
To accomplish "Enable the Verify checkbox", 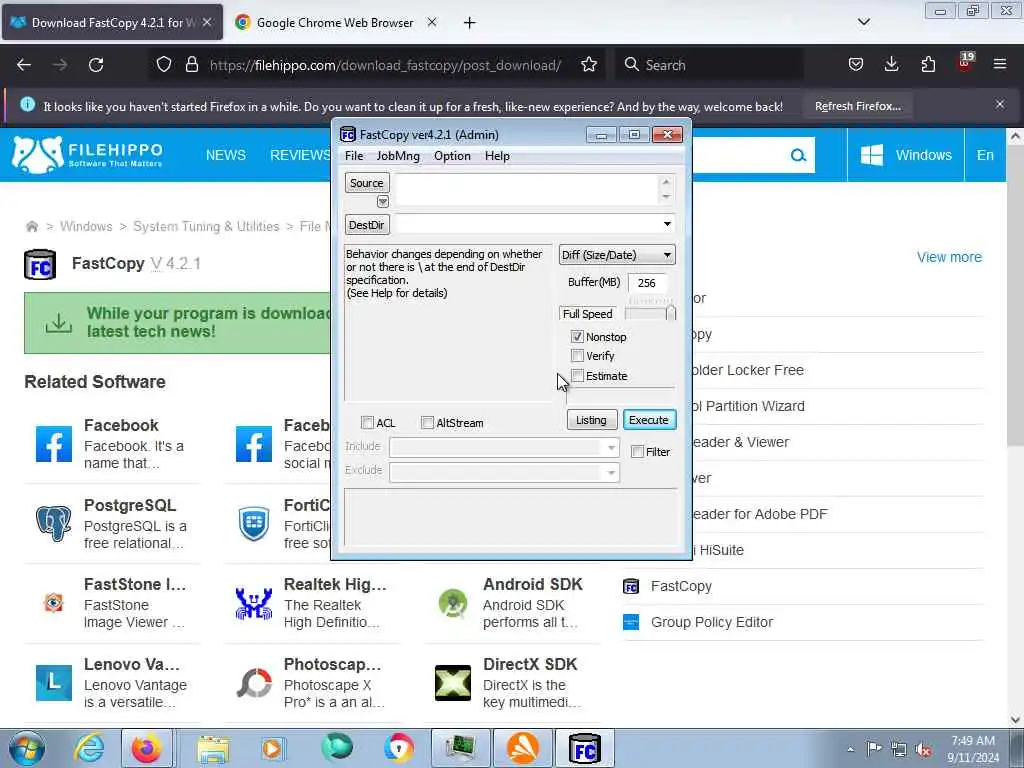I will [x=577, y=355].
